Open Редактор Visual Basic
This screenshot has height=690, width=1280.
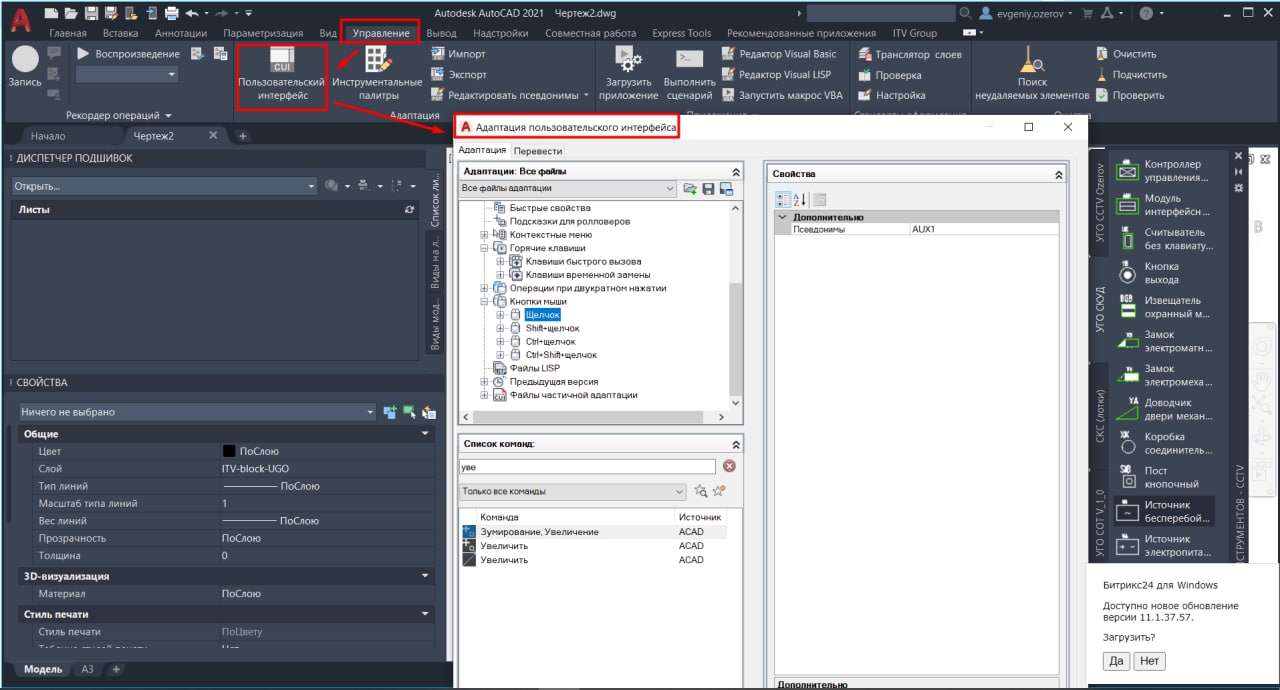[x=778, y=54]
